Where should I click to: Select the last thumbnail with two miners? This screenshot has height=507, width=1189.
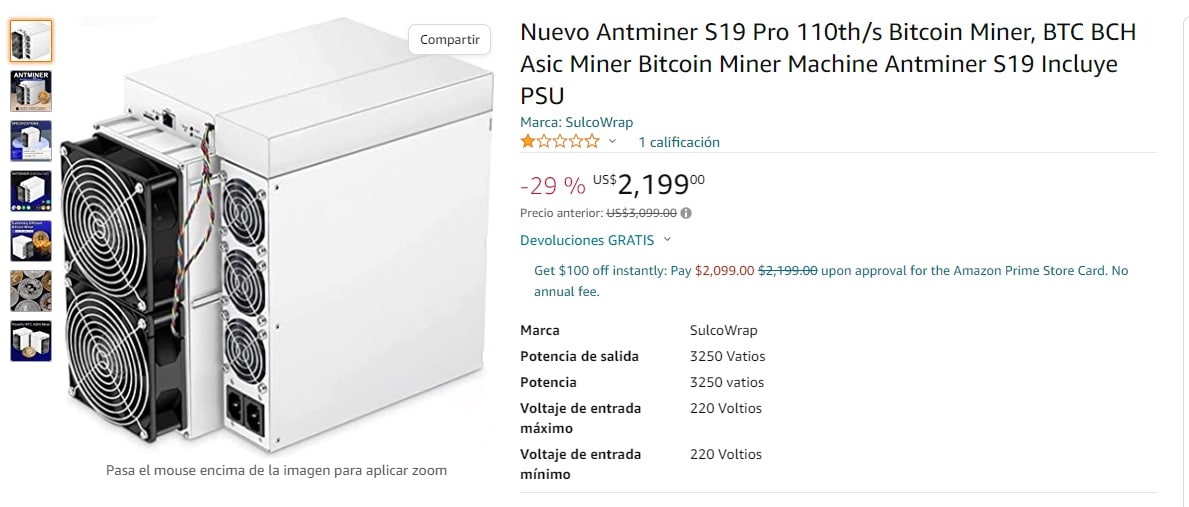(x=31, y=341)
